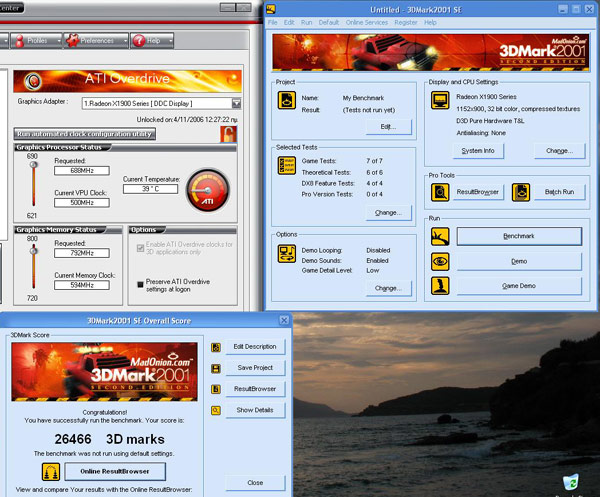The height and width of the screenshot is (497, 600).
Task: Open the Help menu in 3DMark2001
Action: pos(430,23)
